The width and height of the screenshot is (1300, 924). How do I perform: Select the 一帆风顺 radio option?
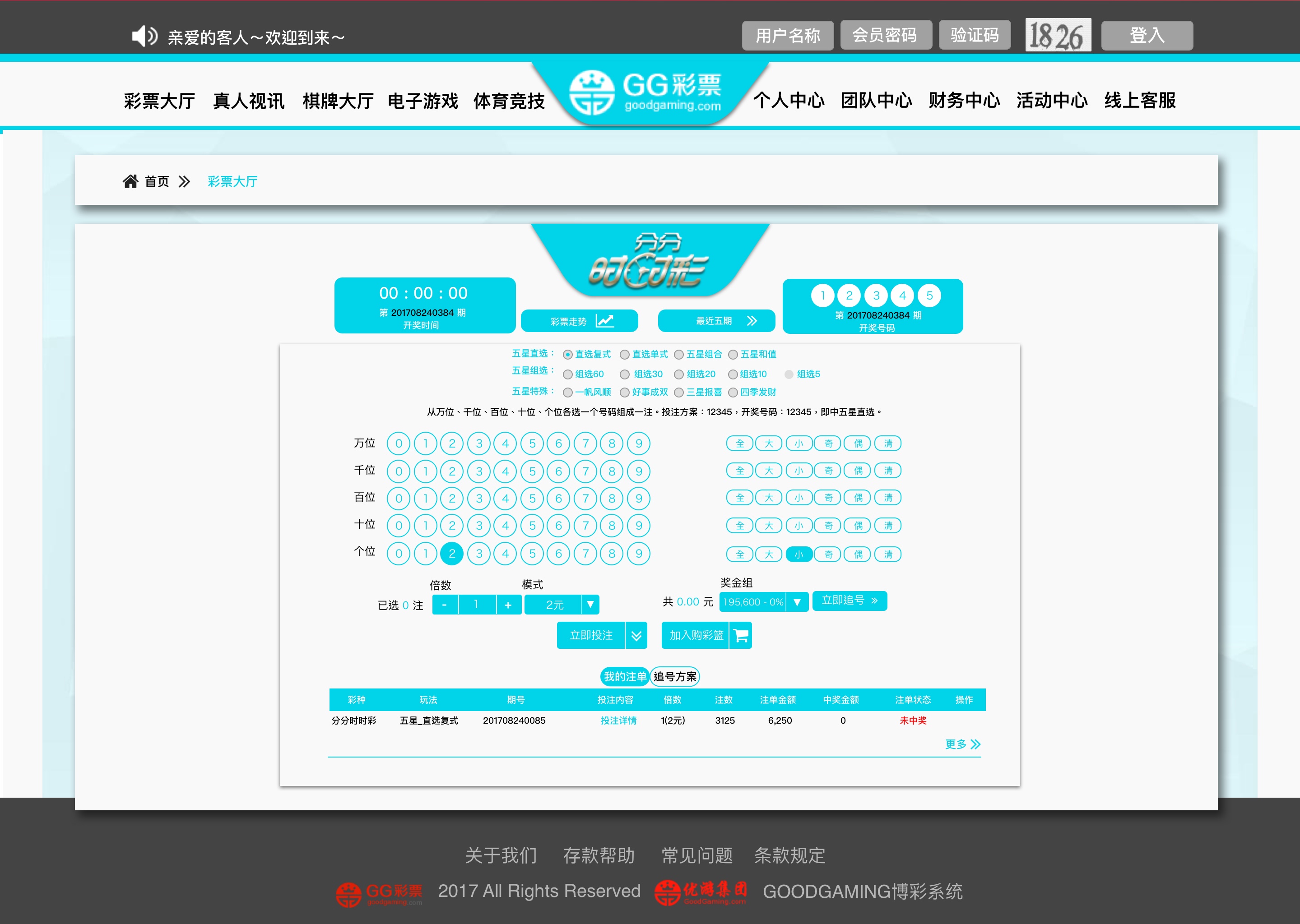[567, 393]
